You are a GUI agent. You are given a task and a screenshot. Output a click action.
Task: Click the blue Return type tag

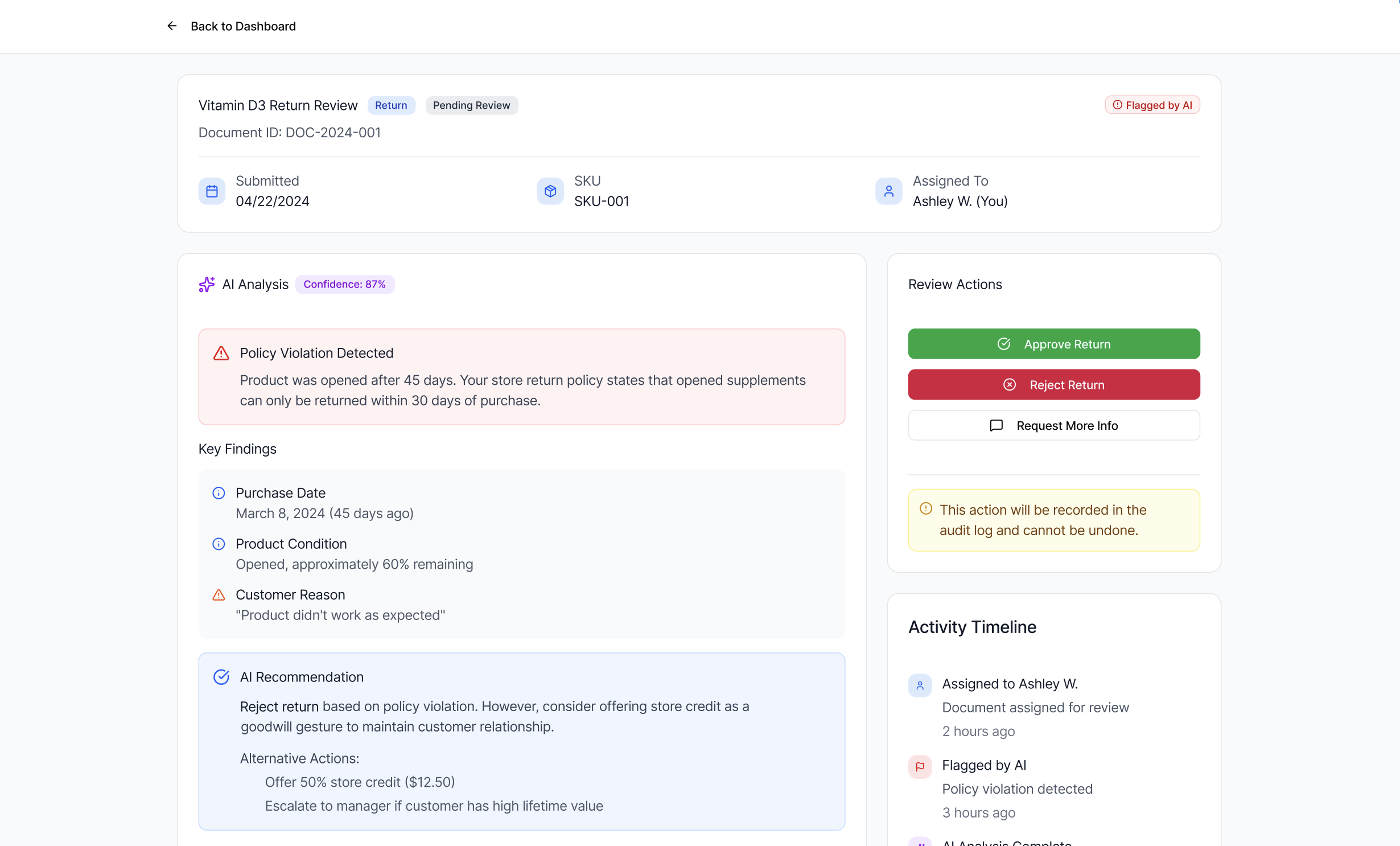391,105
